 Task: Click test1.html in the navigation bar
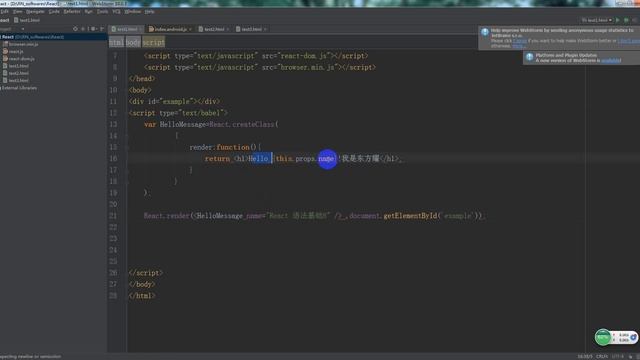pyautogui.click(x=27, y=20)
